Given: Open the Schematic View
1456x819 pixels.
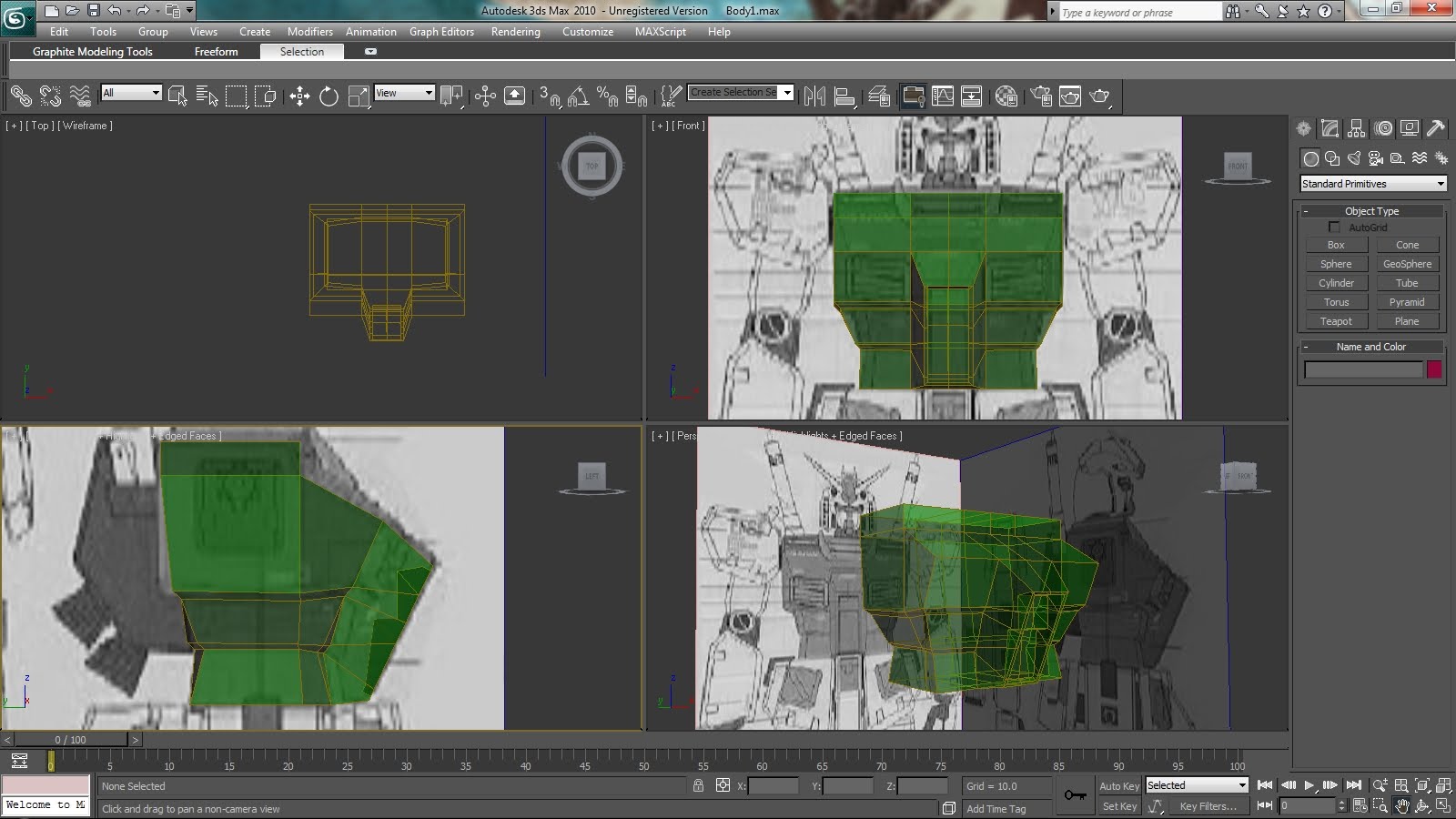Looking at the screenshot, I should pyautogui.click(x=971, y=96).
